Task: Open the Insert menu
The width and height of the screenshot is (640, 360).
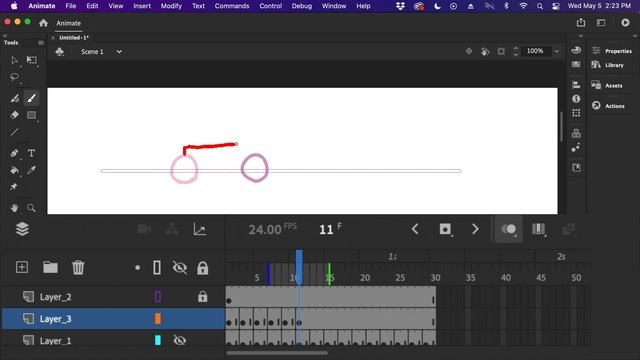Action: point(142,6)
